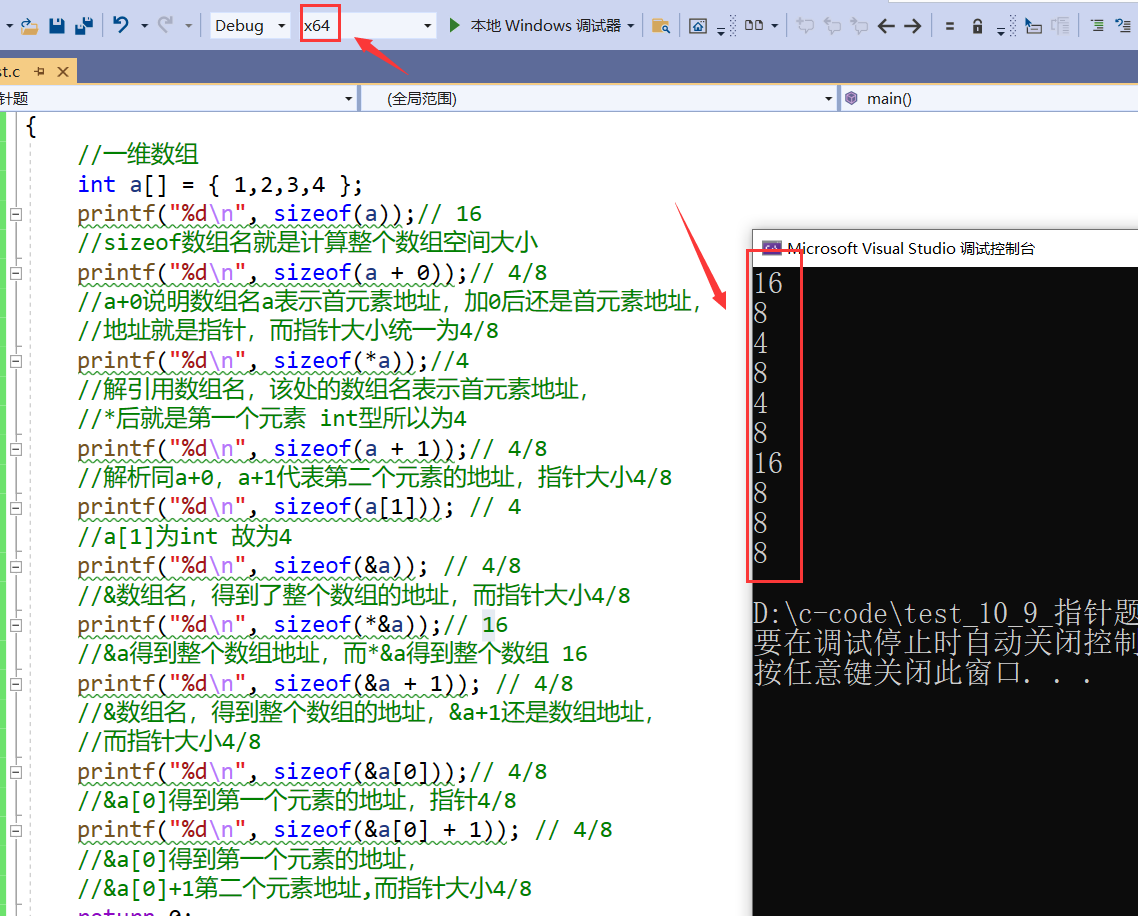Collapse outlining at sizeof(a) line

(16, 214)
